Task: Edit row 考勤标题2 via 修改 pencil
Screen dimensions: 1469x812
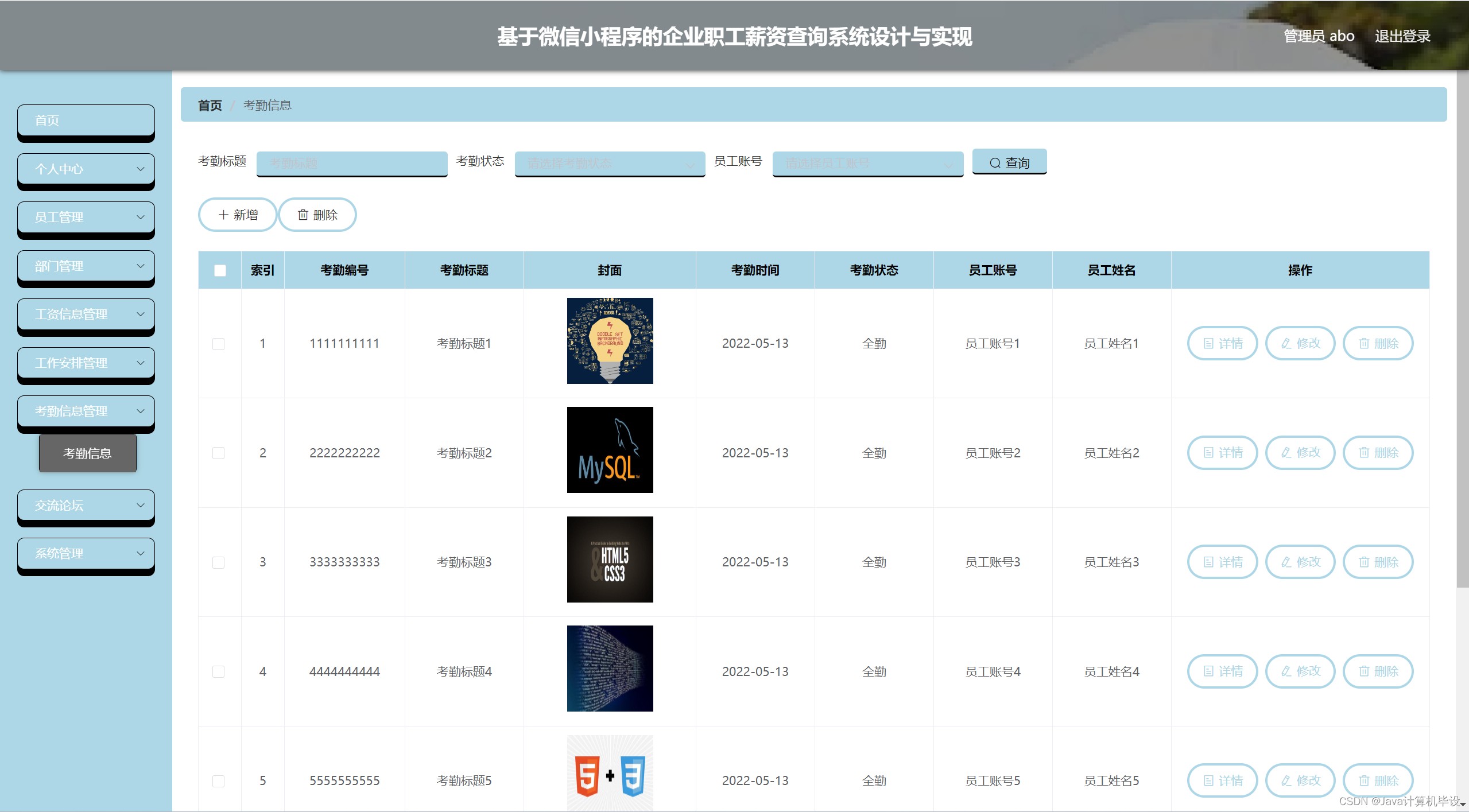Action: (1286, 453)
